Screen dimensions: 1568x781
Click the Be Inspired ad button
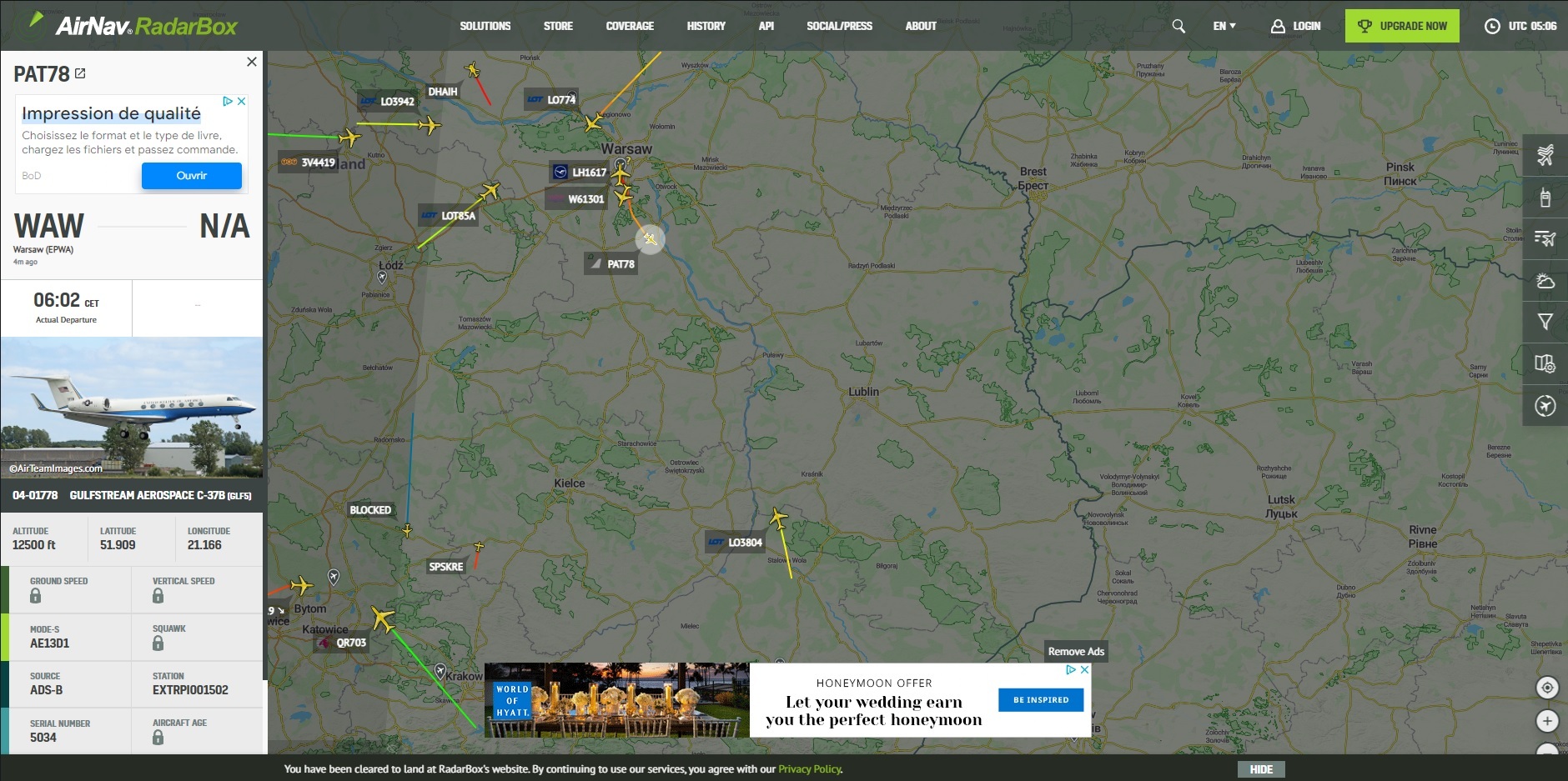point(1041,700)
